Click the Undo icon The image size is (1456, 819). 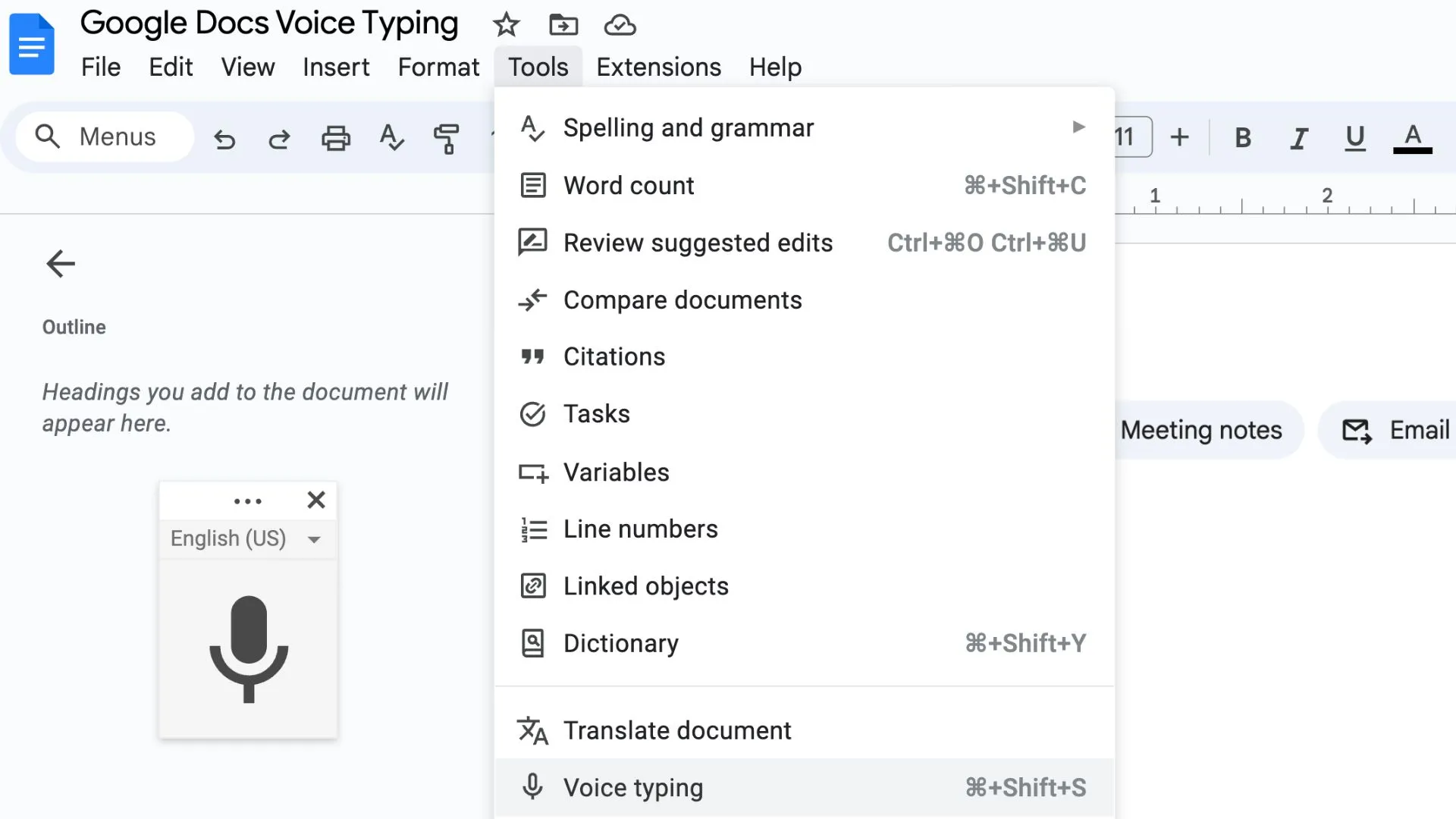[x=224, y=138]
